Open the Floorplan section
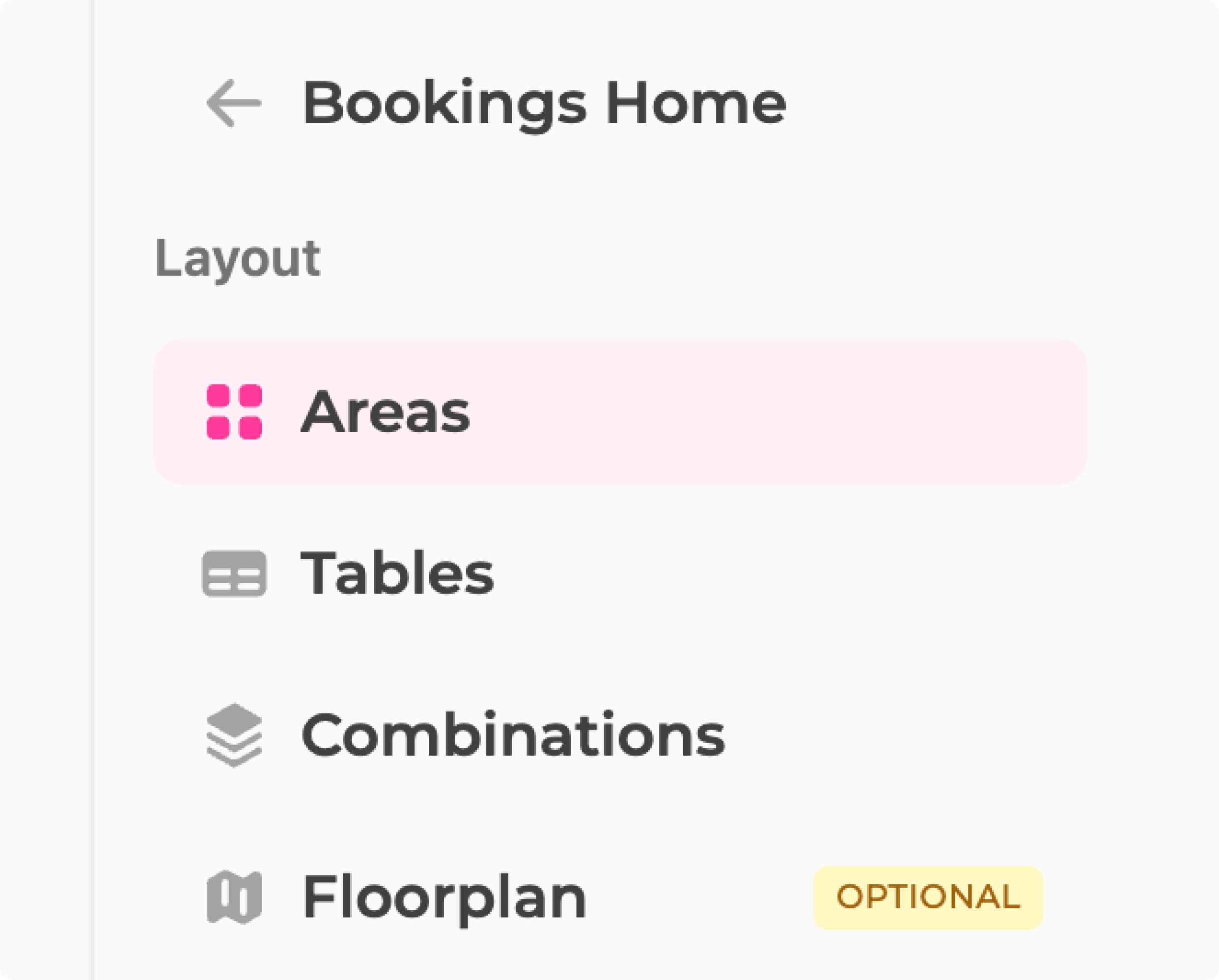The width and height of the screenshot is (1219, 980). tap(444, 898)
